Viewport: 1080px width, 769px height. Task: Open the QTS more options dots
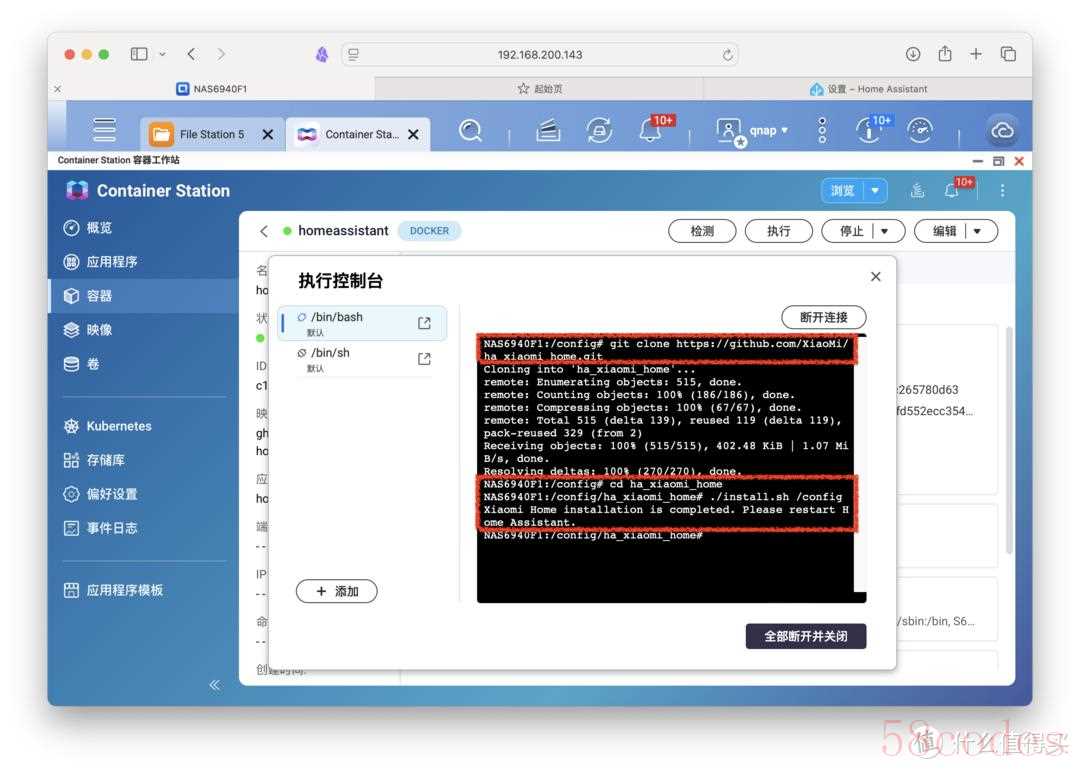coord(822,130)
